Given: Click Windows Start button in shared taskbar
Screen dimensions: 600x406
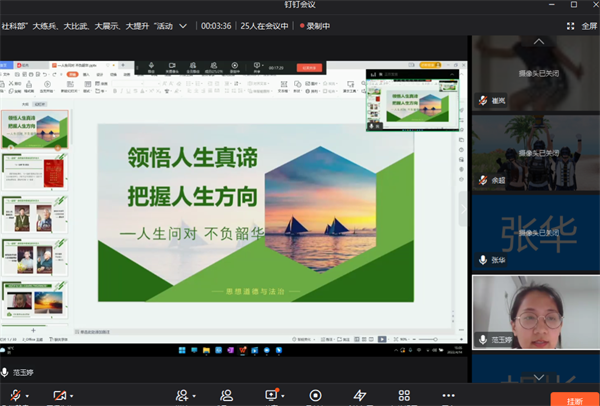Looking at the screenshot, I should click(182, 350).
